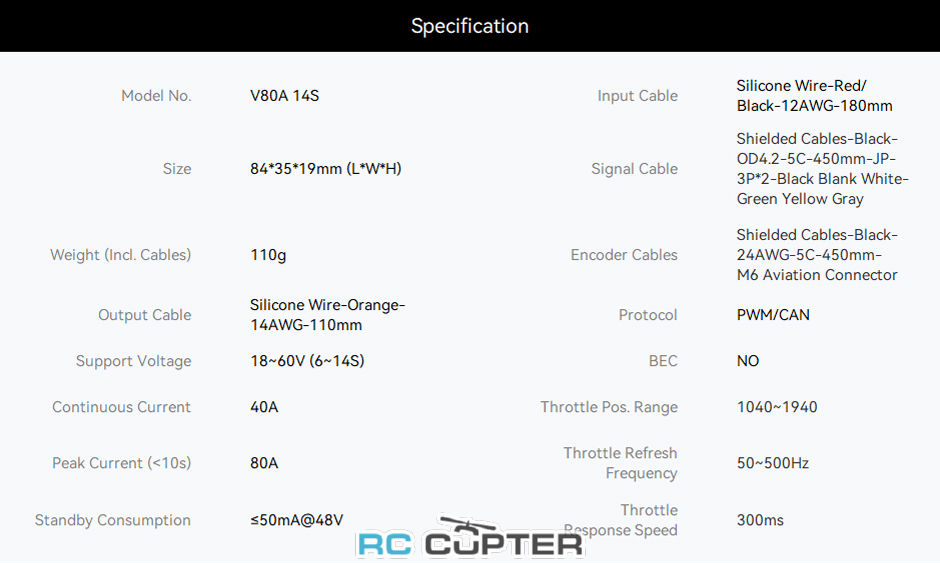Click the Peak Current 80A value
Image resolution: width=940 pixels, height=563 pixels.
point(264,463)
